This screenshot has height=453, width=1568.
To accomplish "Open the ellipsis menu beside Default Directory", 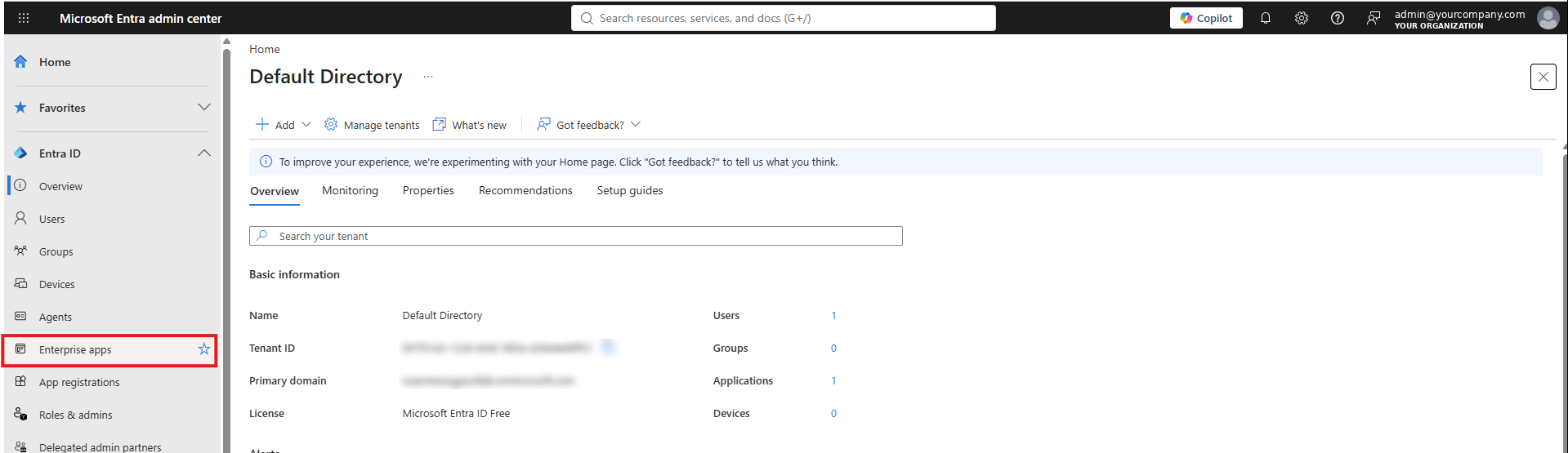I will pos(428,77).
